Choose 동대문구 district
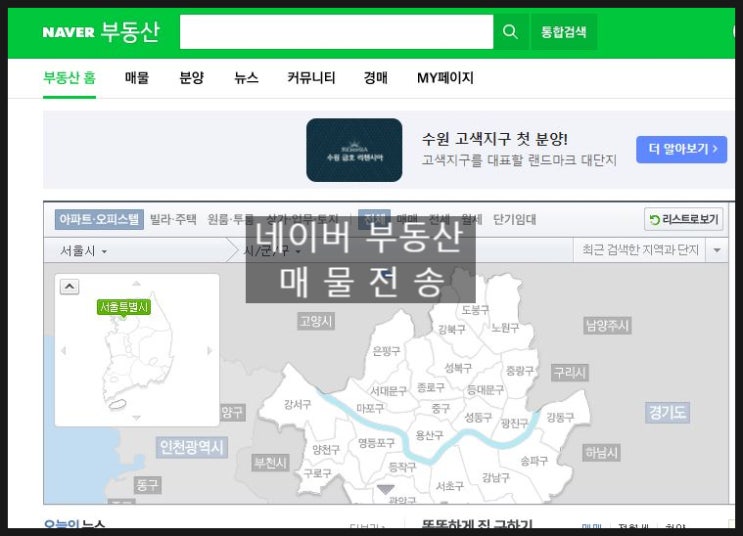 pos(485,390)
